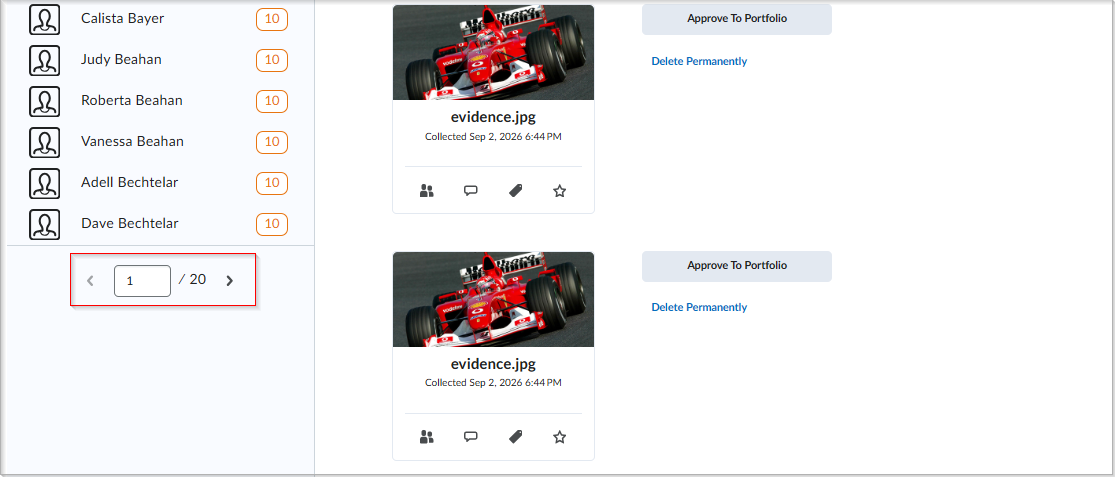1115x477 pixels.
Task: Click Adell Bechtelar's profile avatar icon
Action: point(44,183)
